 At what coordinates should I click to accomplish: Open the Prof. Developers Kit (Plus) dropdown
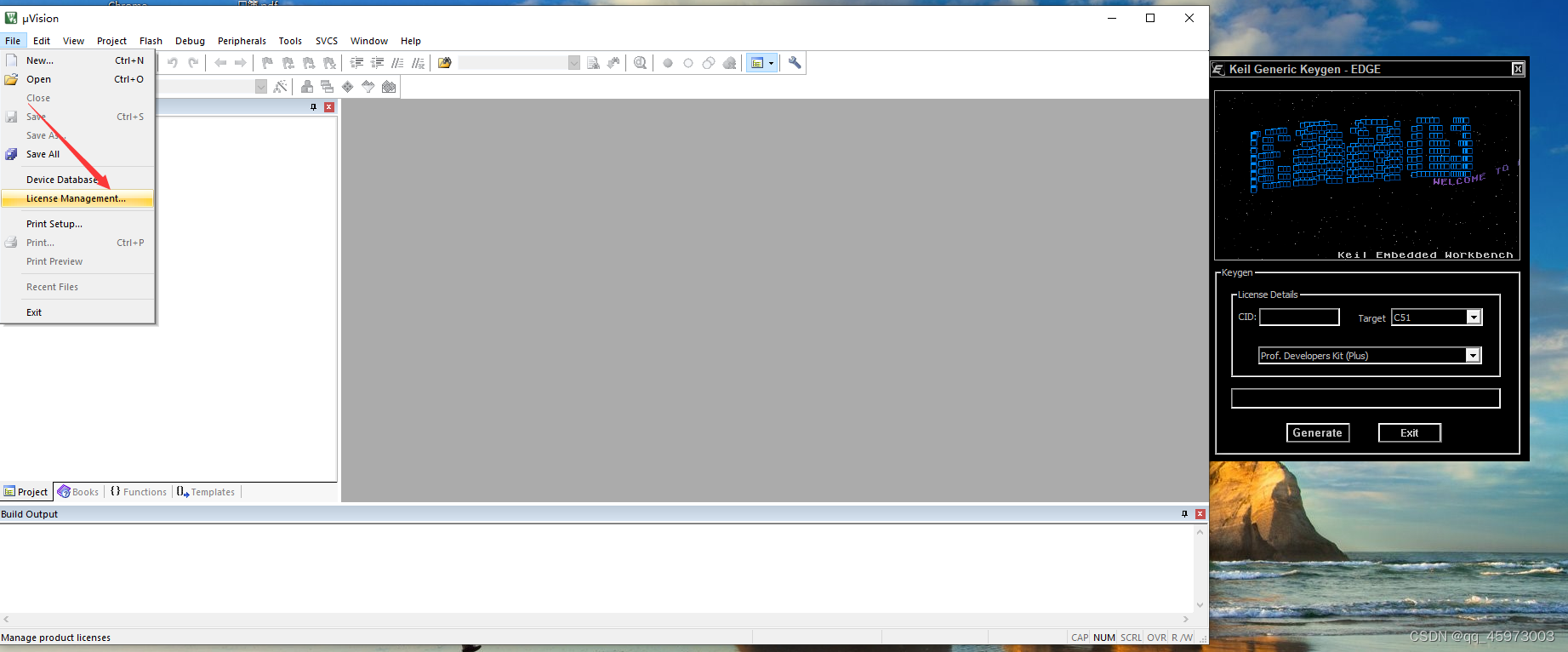pos(1473,356)
